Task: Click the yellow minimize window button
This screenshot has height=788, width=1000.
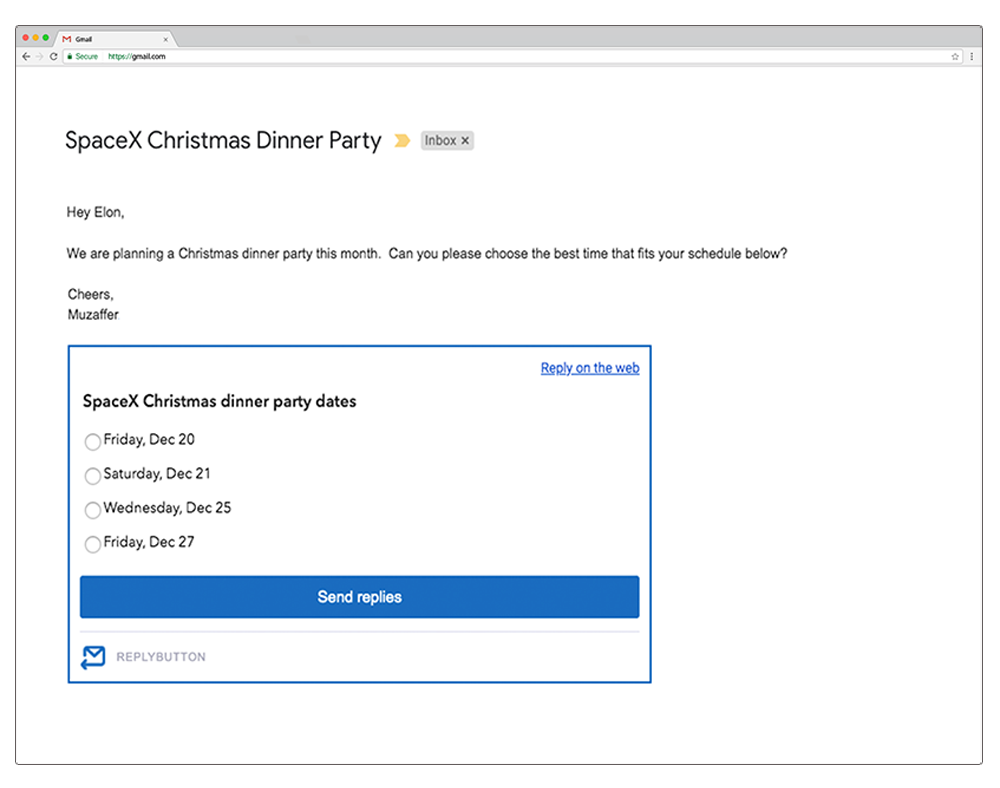Action: 36,38
